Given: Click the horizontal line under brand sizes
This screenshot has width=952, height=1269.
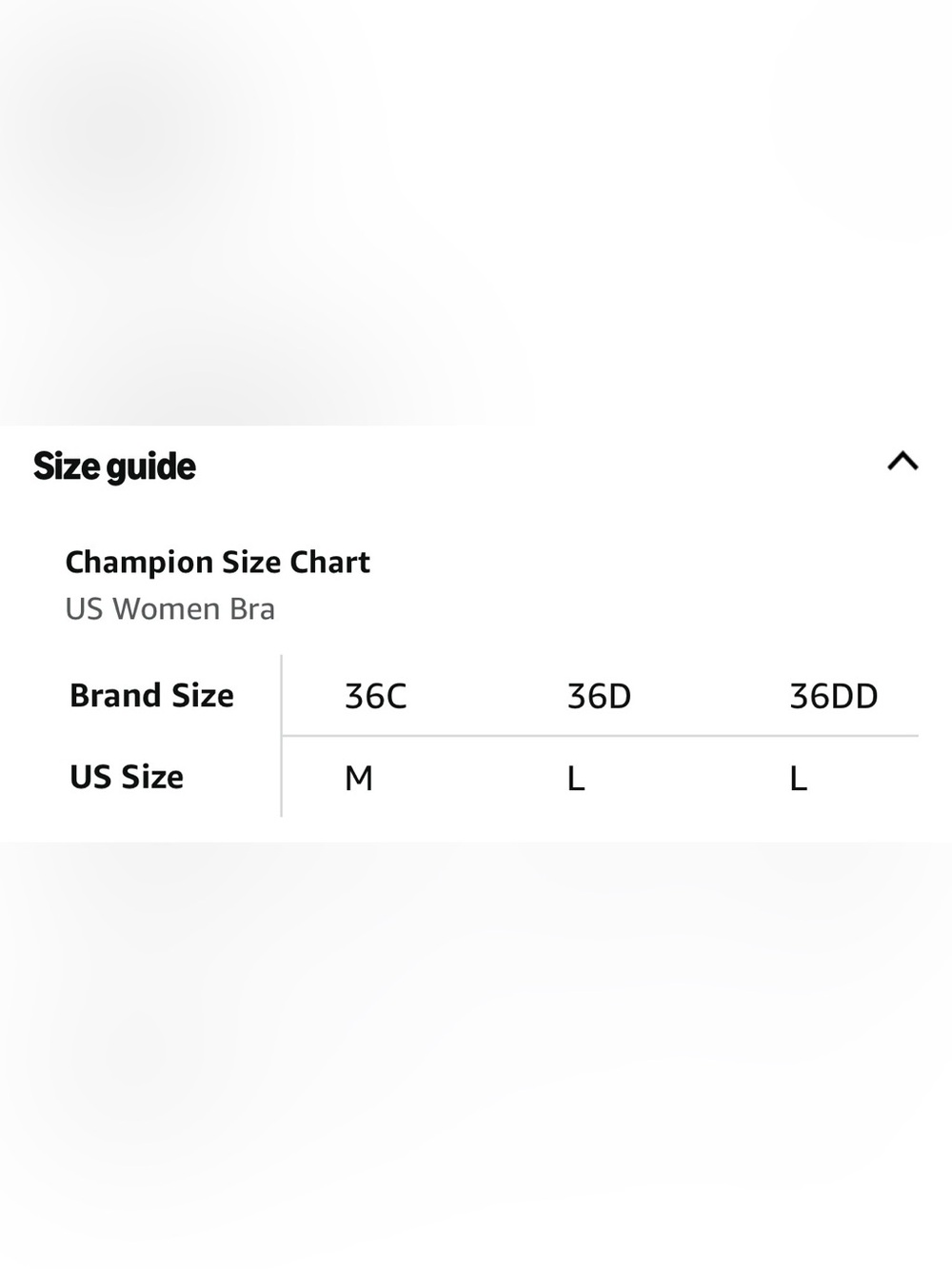Looking at the screenshot, I should (601, 736).
